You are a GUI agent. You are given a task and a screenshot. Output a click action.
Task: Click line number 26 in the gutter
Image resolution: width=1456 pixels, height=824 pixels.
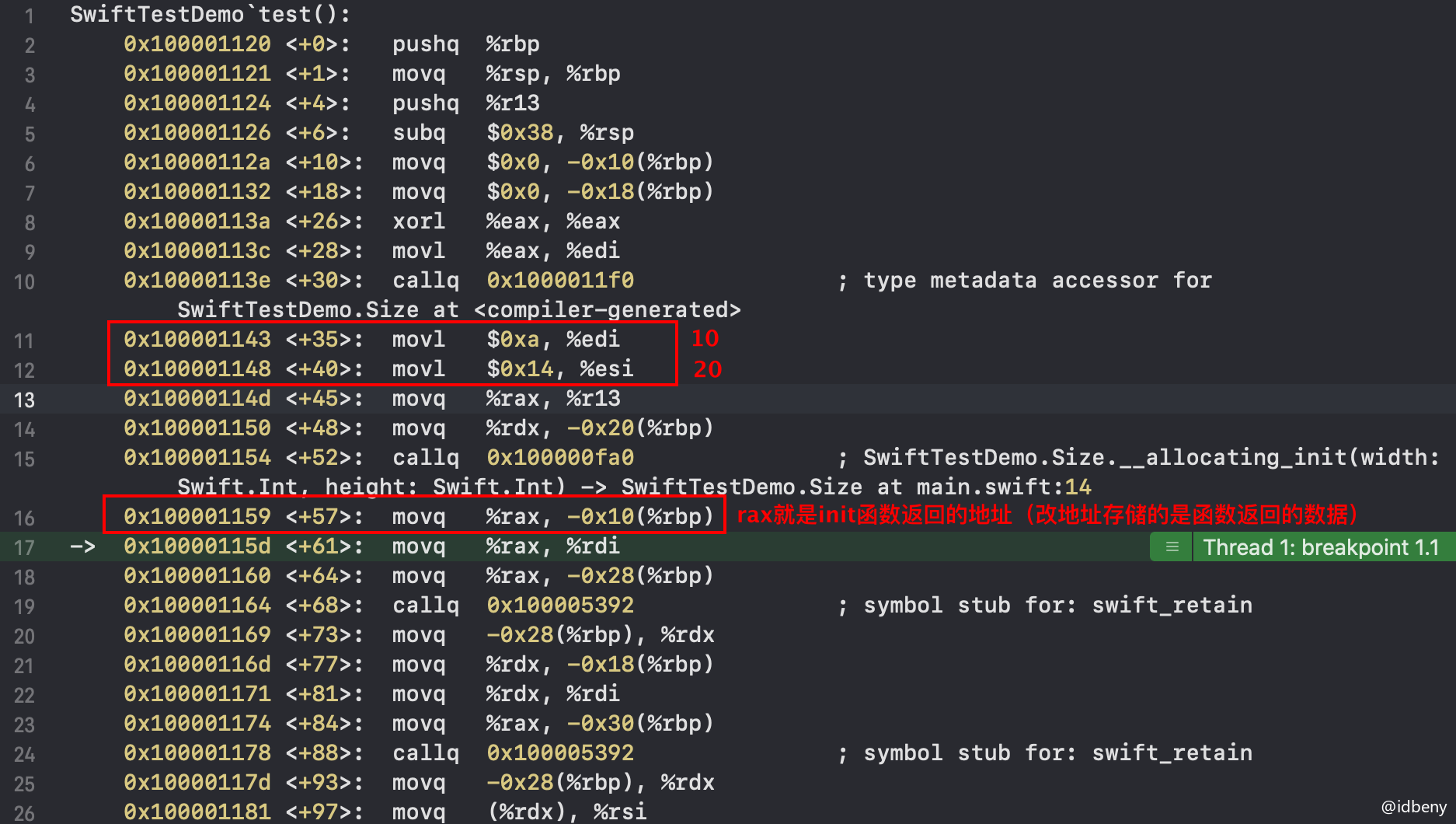[24, 813]
